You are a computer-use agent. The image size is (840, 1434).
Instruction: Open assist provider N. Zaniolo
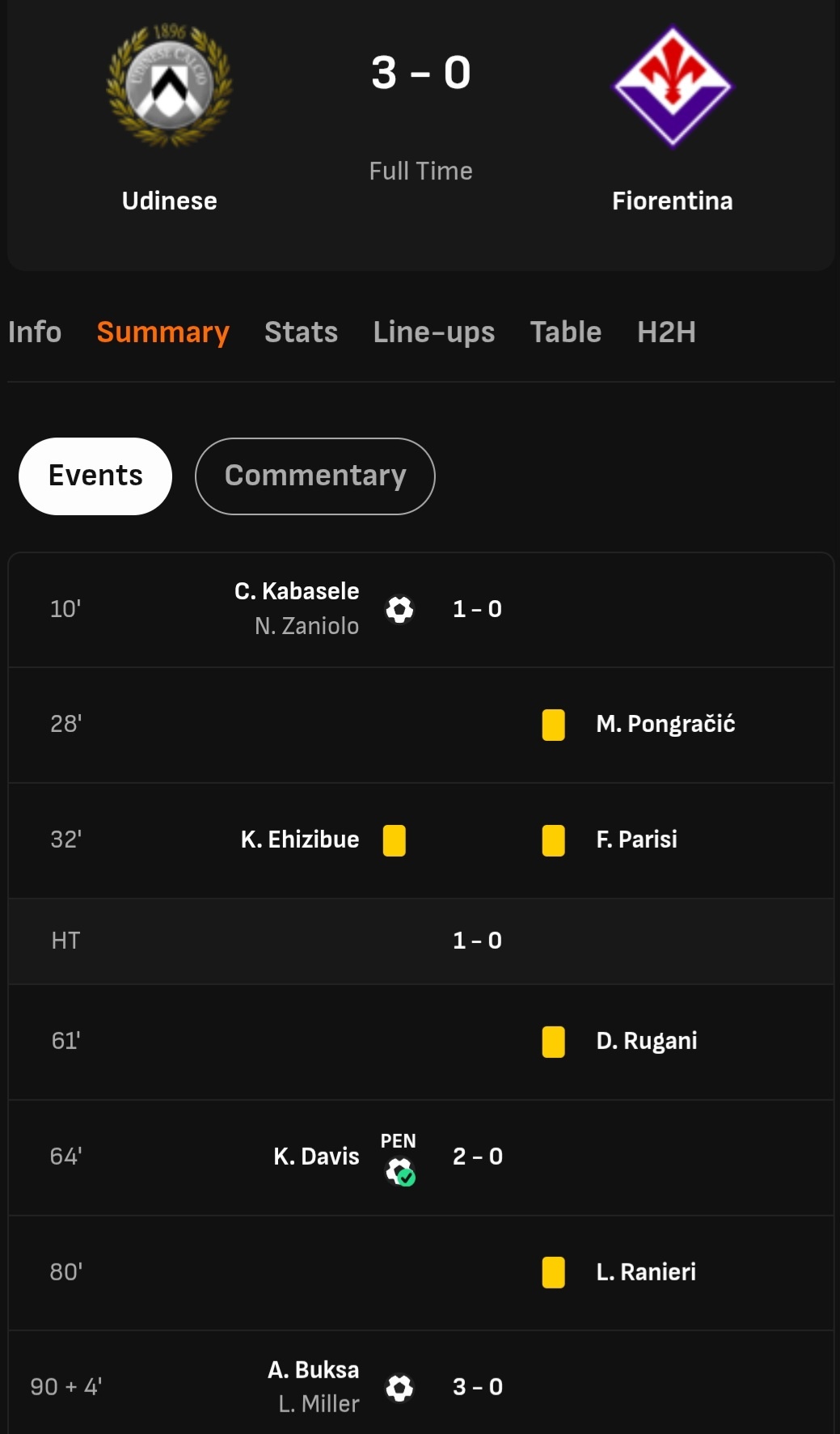306,626
